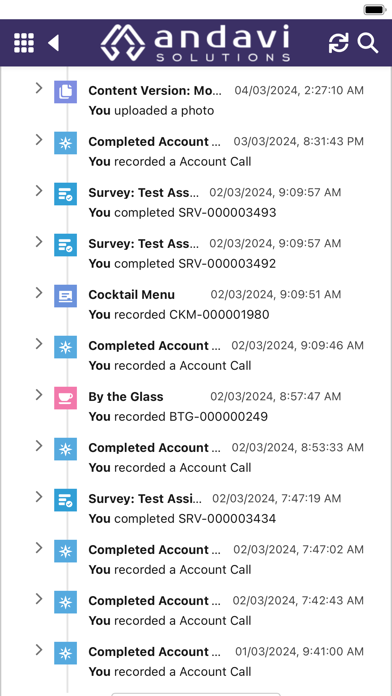Click Cocktail Menu icon for CKM-000001980

(x=66, y=296)
